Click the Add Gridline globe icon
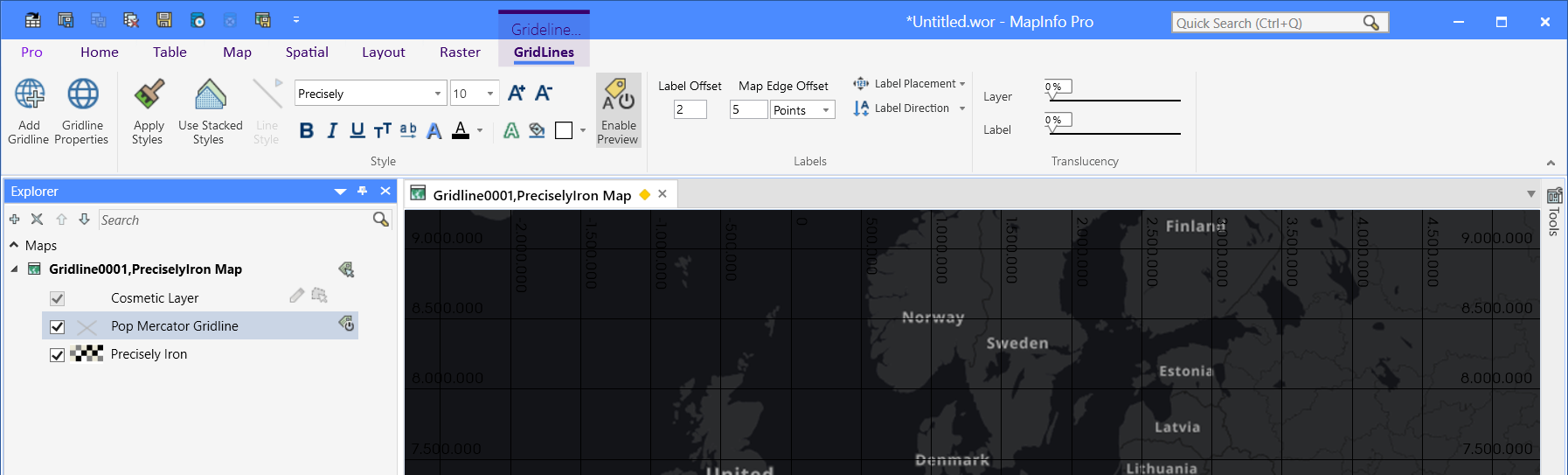This screenshot has height=475, width=1568. click(30, 94)
